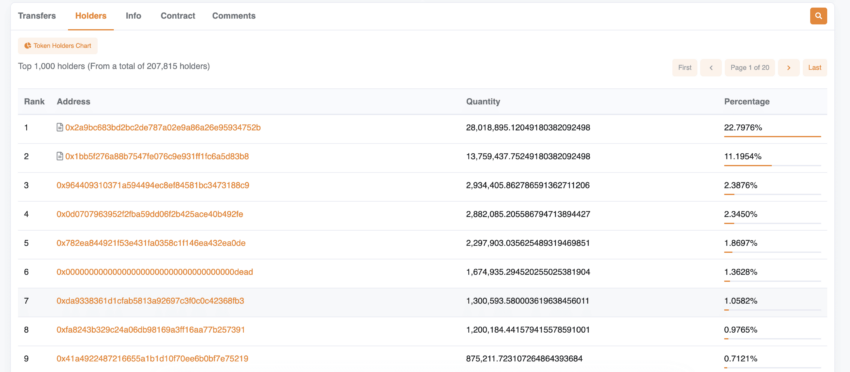Open the burn address ending in dead
The height and width of the screenshot is (372, 850).
coord(154,272)
